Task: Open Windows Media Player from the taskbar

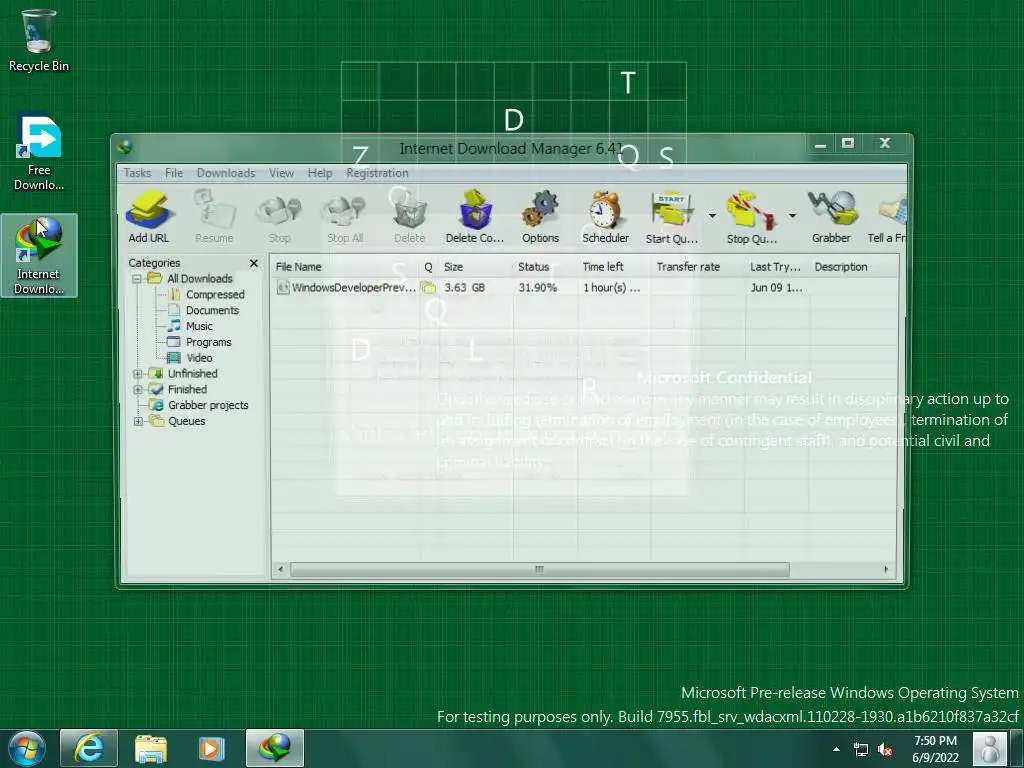Action: 210,748
